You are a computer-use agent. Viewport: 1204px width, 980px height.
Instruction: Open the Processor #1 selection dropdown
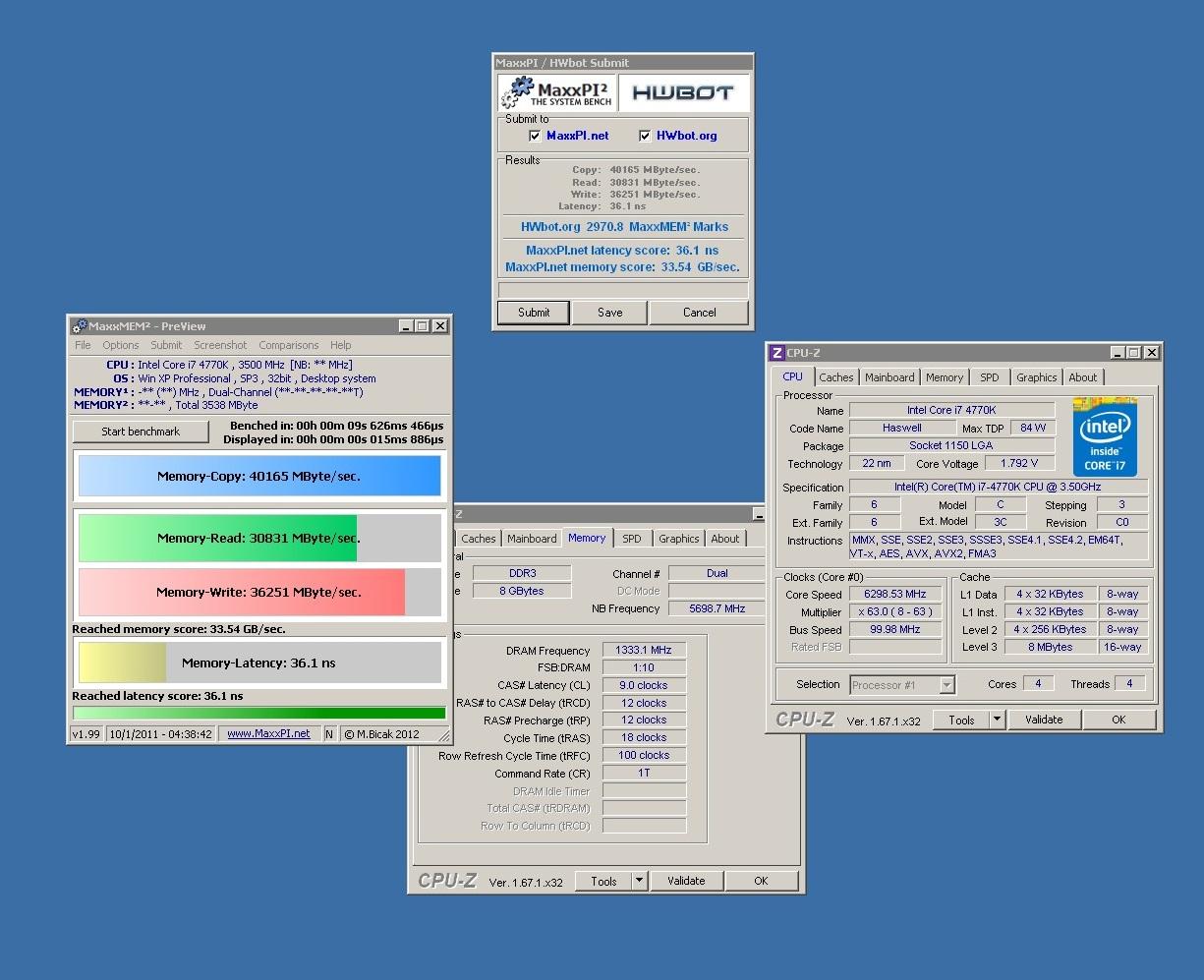947,685
